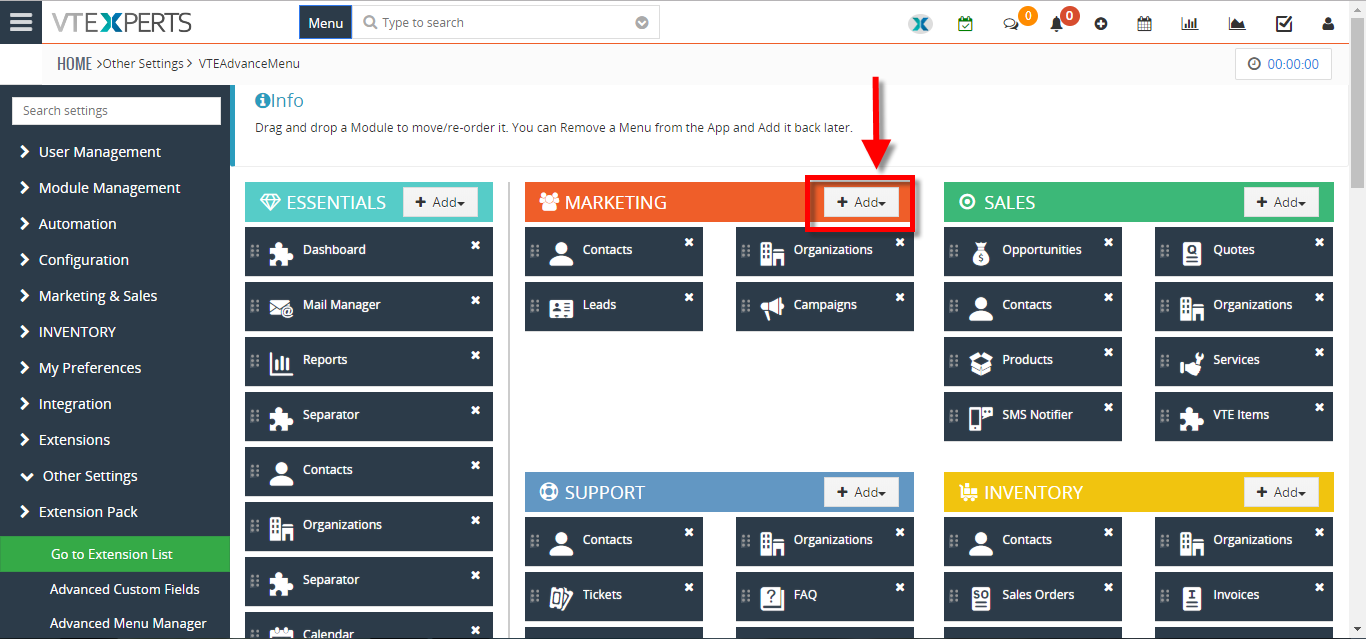Click the SMS Notifier phone icon

coord(980,416)
